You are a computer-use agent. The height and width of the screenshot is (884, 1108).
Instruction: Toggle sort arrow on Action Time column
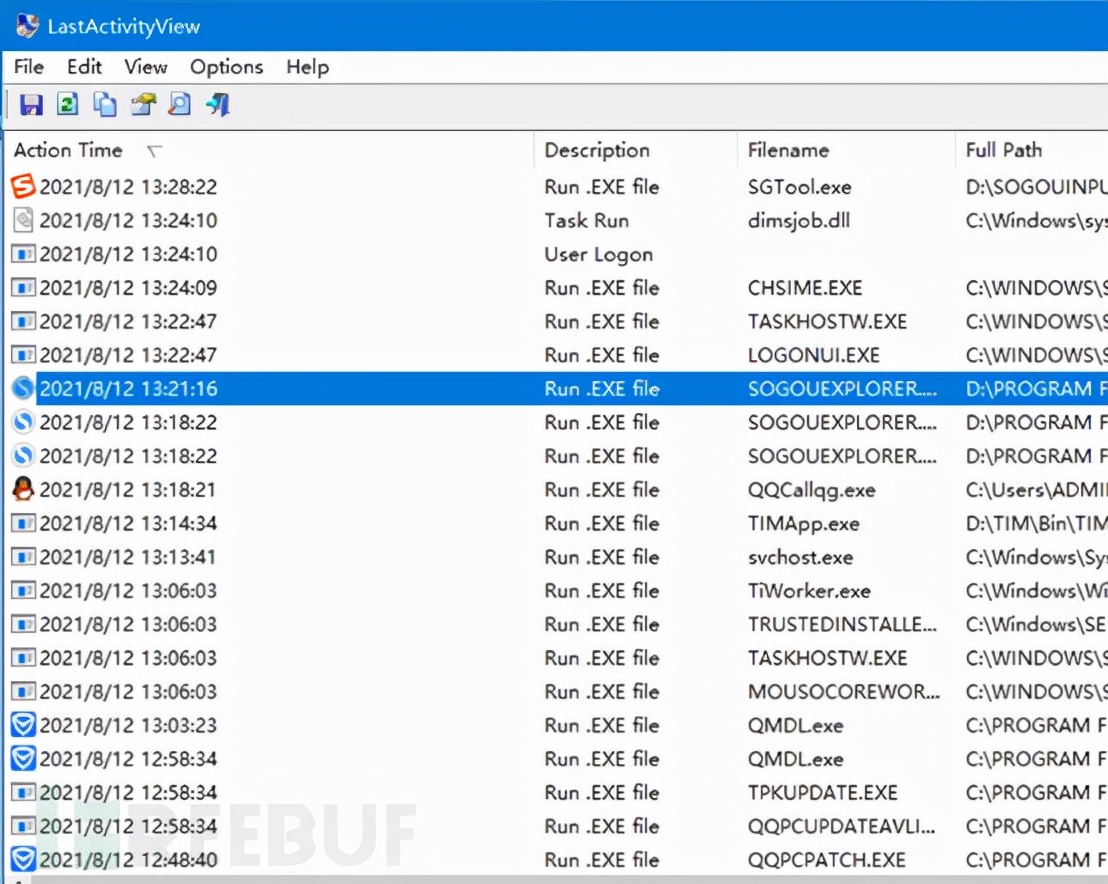click(154, 151)
